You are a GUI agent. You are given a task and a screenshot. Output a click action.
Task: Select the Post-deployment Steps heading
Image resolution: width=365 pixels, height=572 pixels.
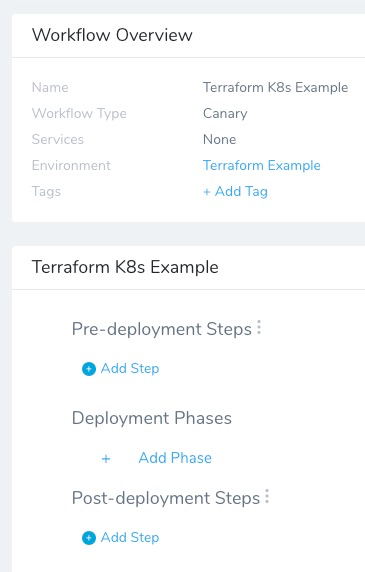166,498
